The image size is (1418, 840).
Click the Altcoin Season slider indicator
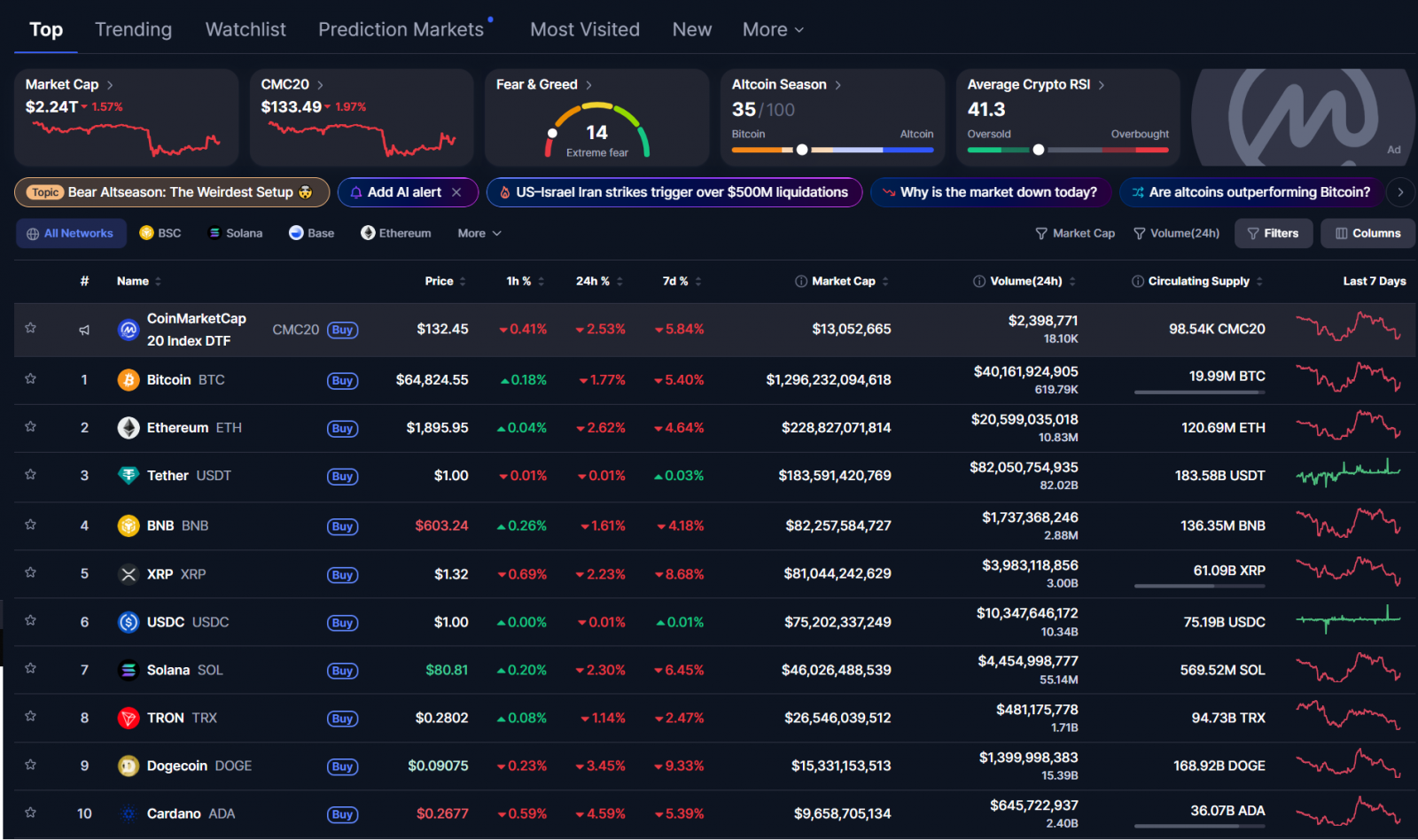pos(802,150)
